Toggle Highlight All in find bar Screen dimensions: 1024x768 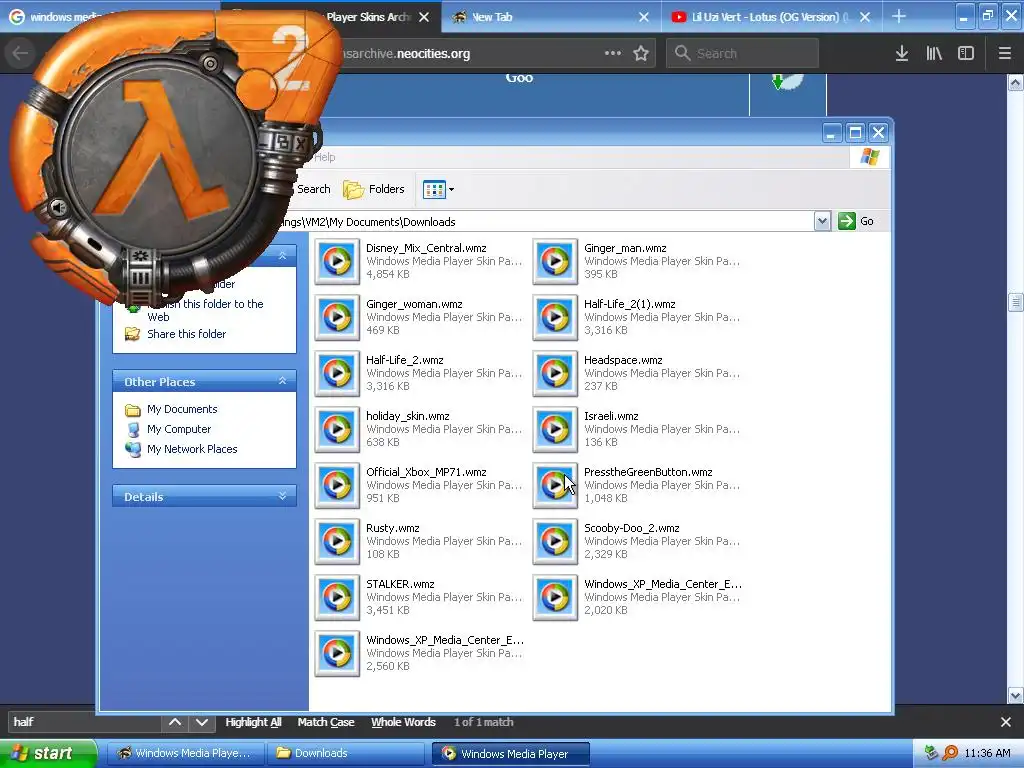pos(253,722)
